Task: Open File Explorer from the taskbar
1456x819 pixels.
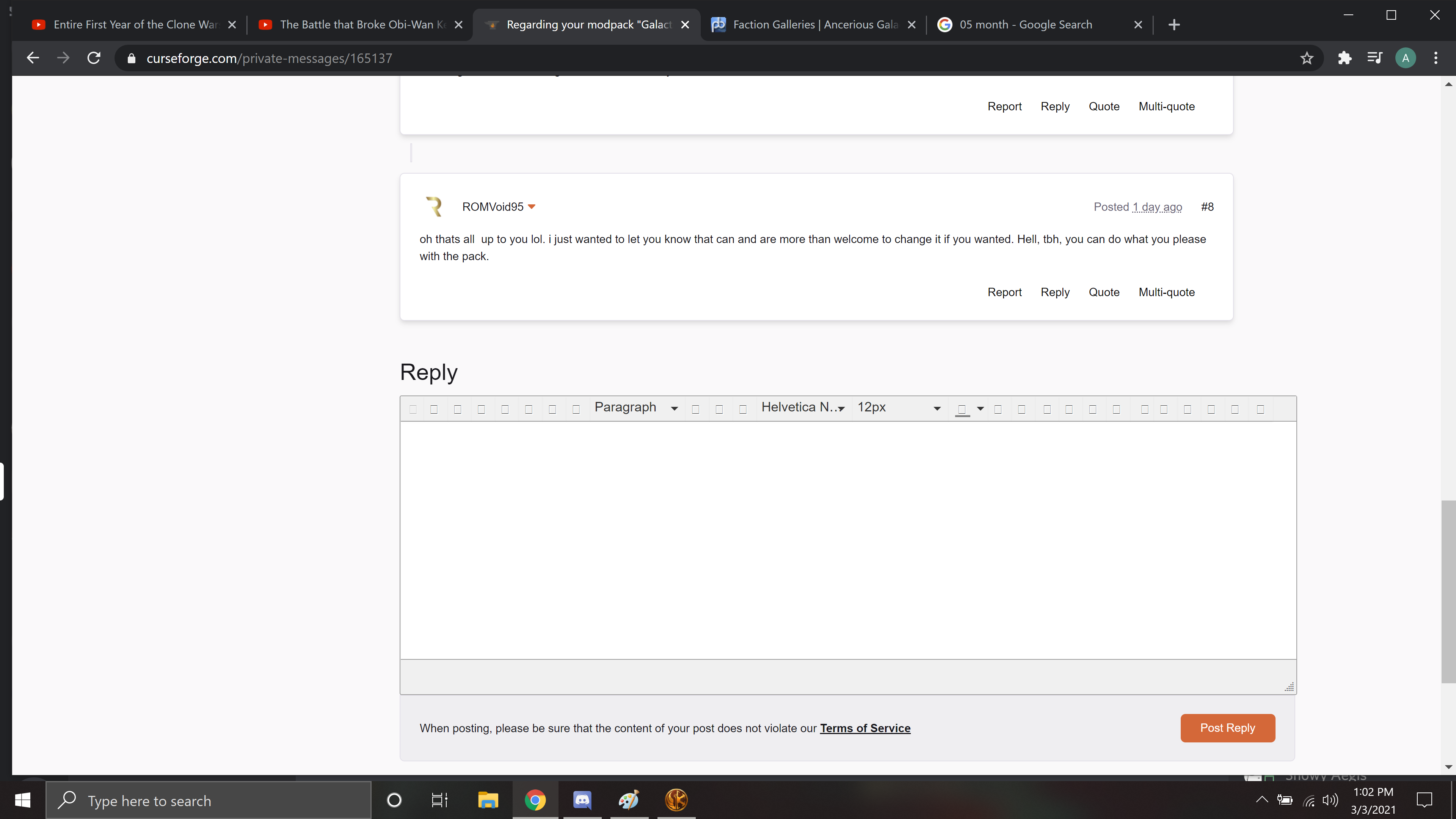Action: click(488, 800)
